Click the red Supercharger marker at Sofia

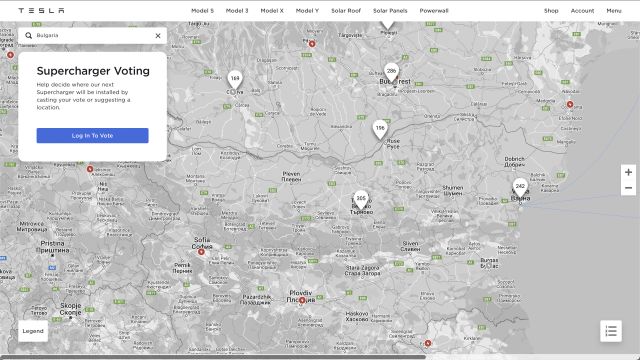pos(201,252)
